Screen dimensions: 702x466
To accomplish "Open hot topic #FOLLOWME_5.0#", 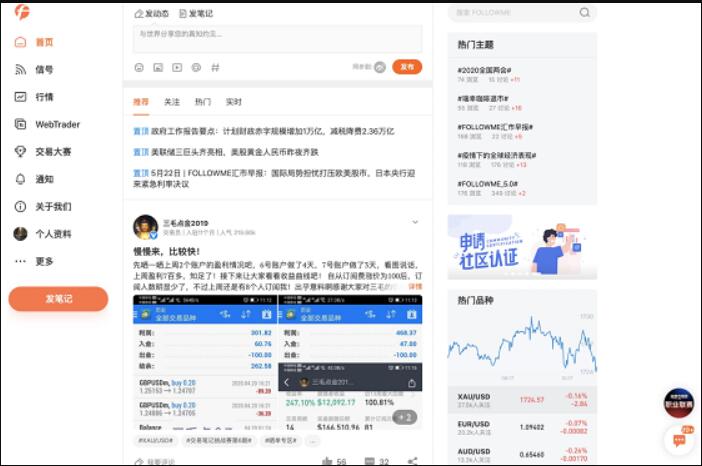I will (488, 184).
